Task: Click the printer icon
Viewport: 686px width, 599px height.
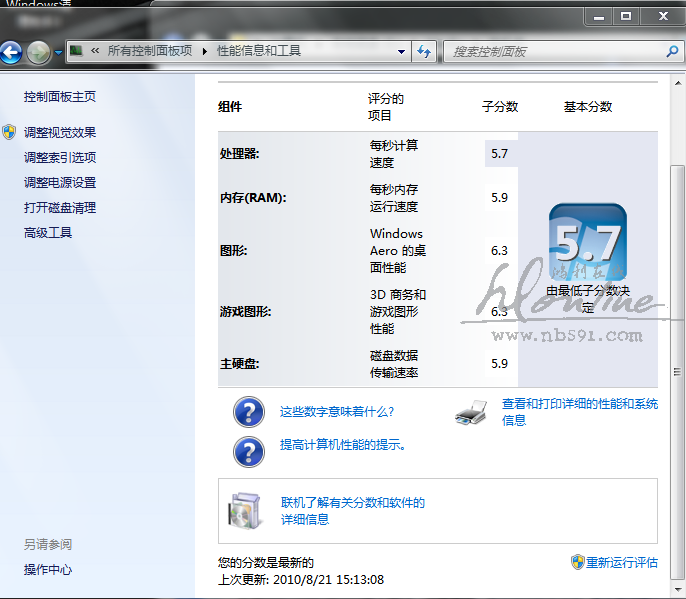Action: [x=471, y=411]
